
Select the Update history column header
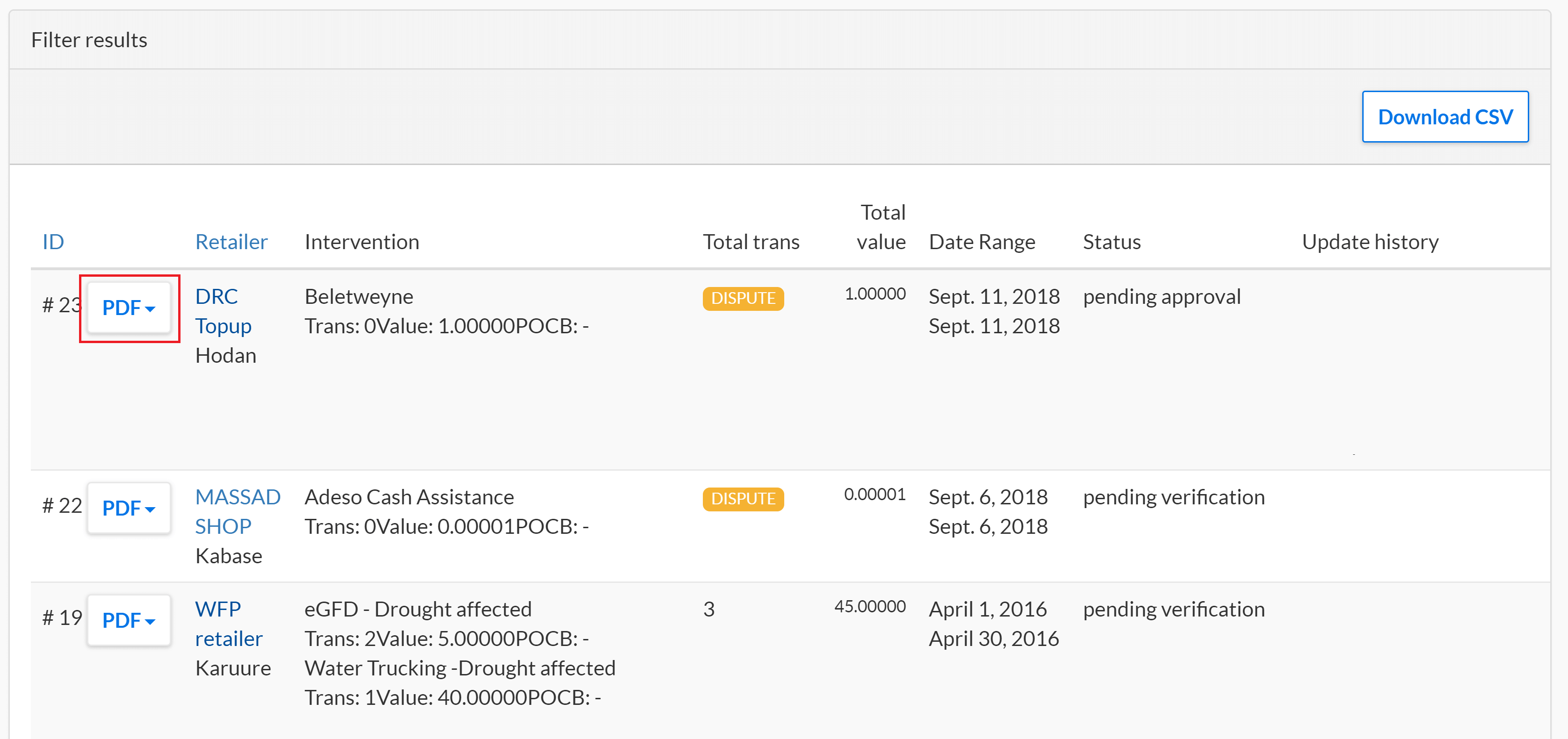pyautogui.click(x=1370, y=242)
